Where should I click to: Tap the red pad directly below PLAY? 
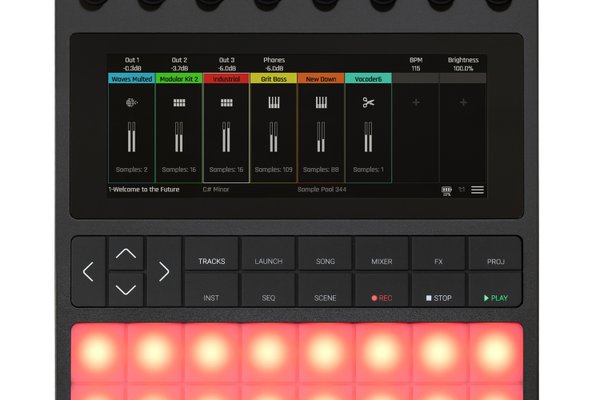point(496,352)
